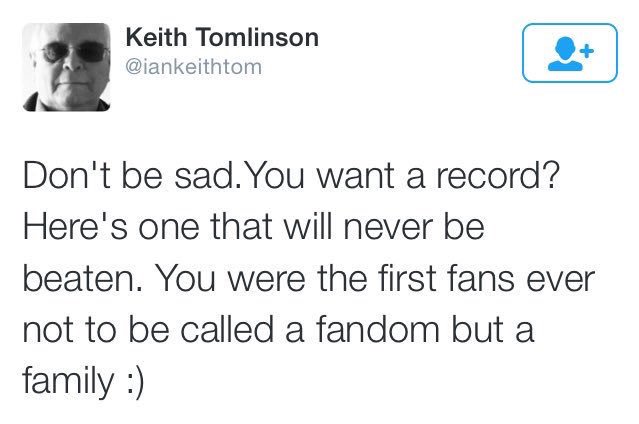Visit the @iankeithtom handle

click(x=194, y=67)
